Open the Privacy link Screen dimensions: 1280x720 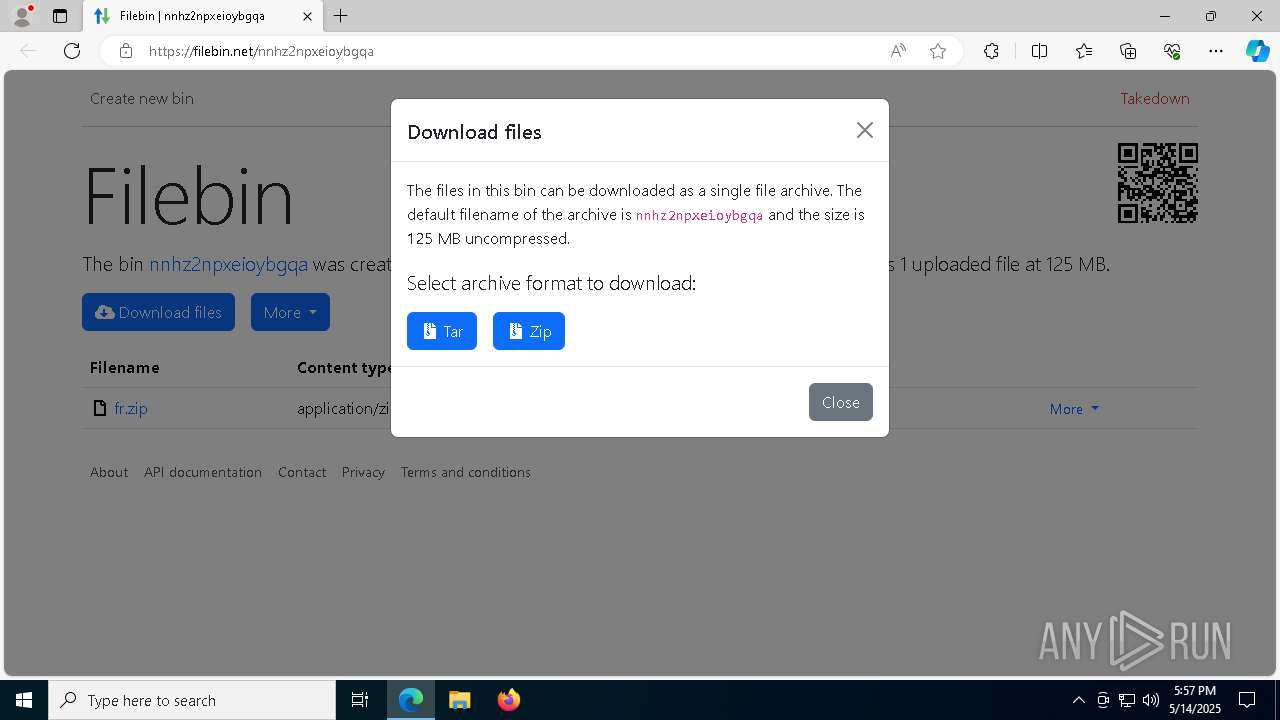point(363,472)
